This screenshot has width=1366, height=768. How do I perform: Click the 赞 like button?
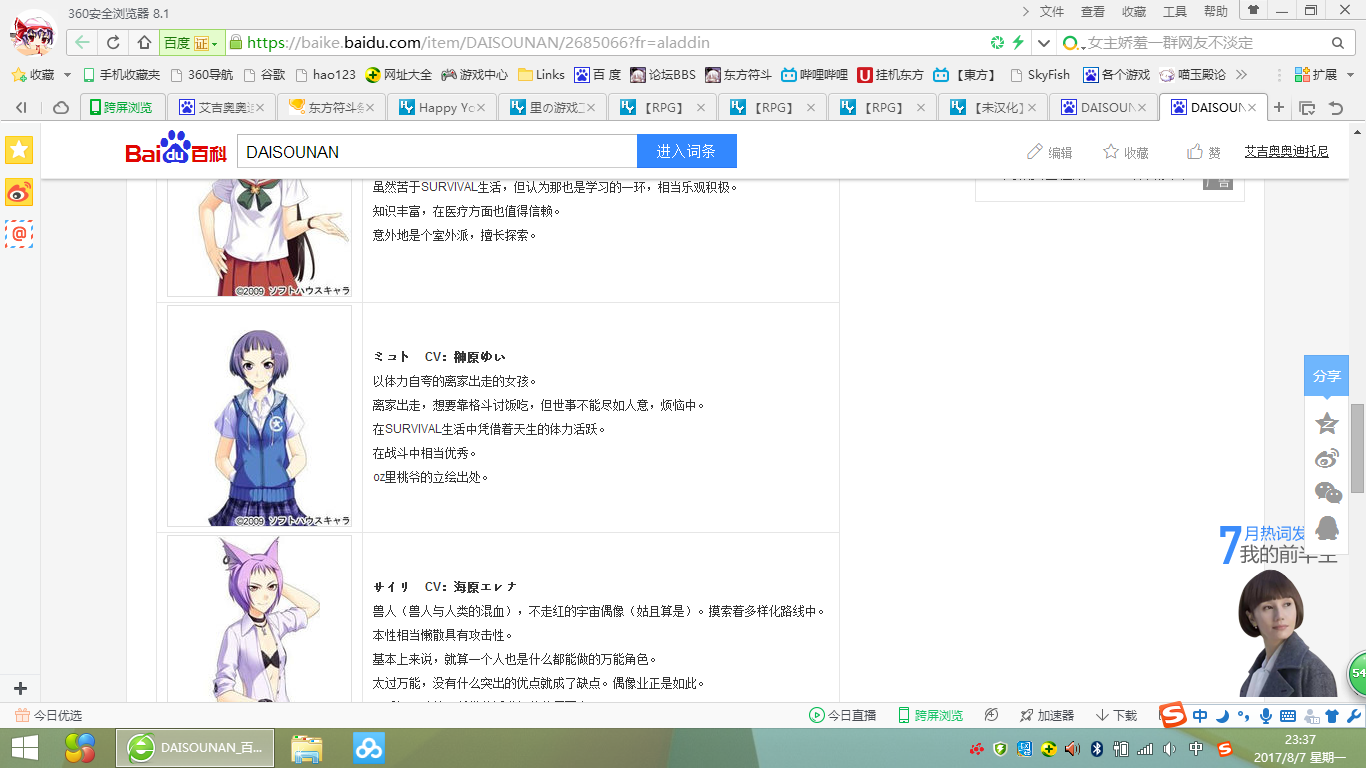click(x=1204, y=152)
